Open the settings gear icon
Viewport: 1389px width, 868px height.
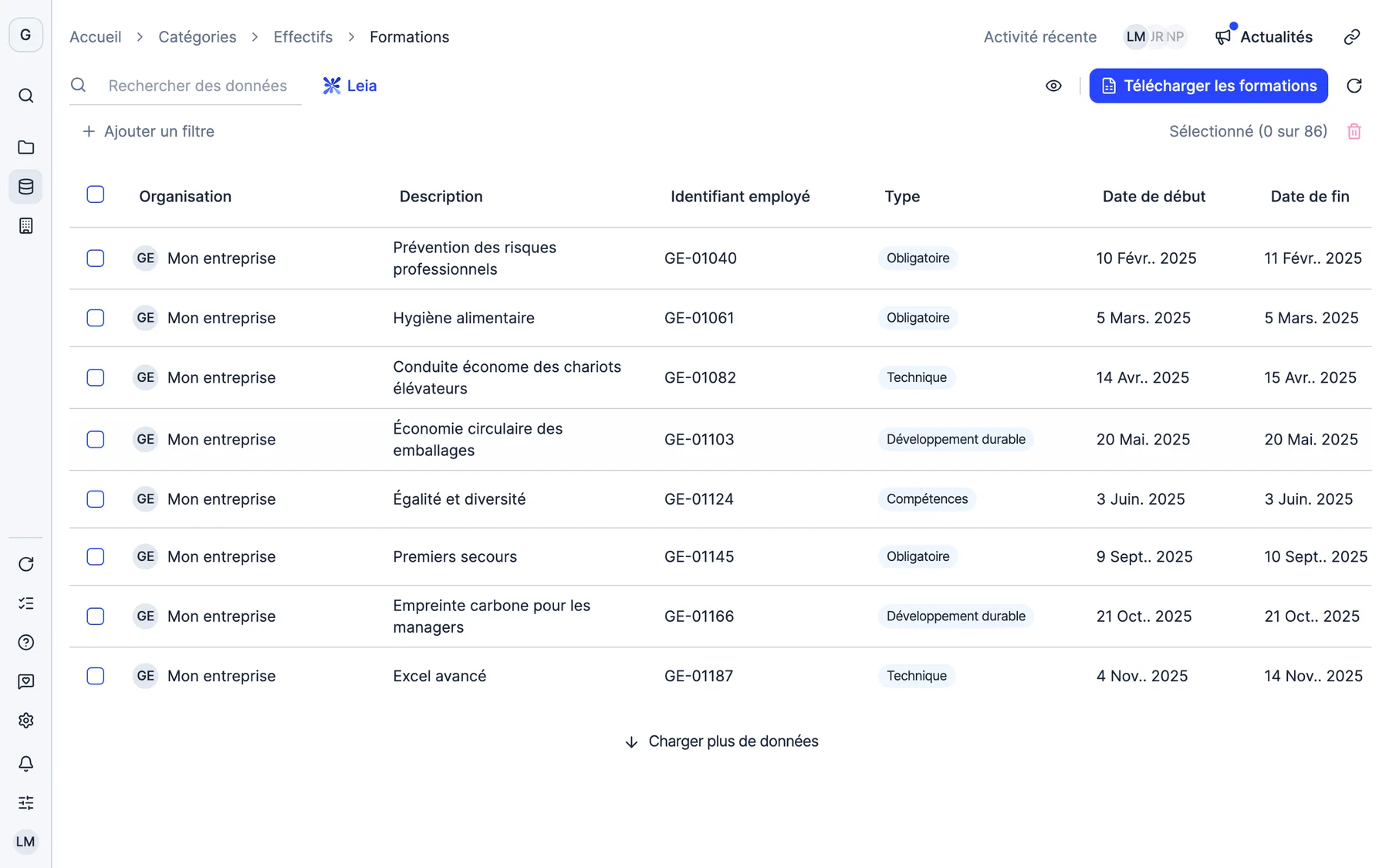[x=25, y=721]
